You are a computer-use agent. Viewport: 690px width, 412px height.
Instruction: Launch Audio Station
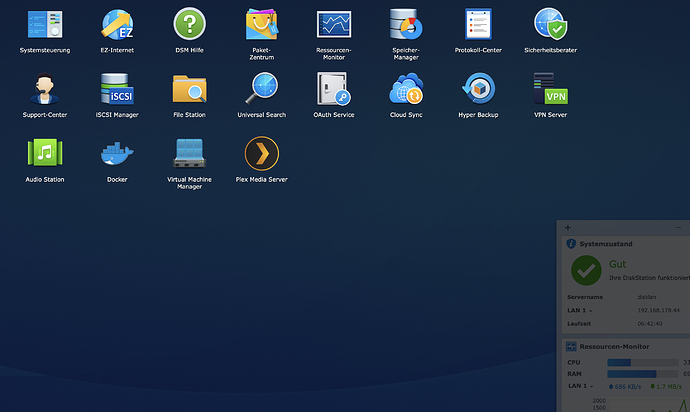[x=45, y=153]
